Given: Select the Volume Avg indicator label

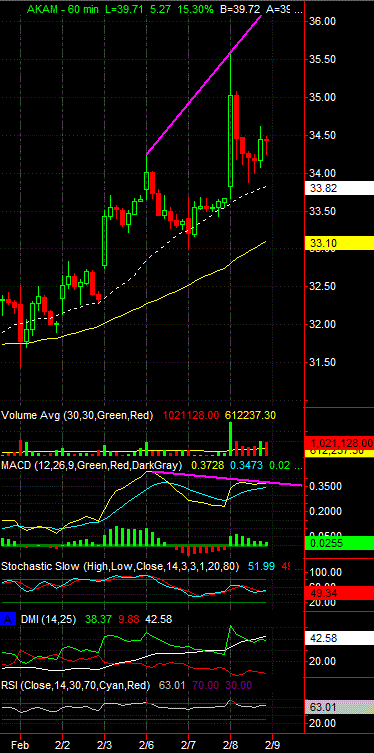Looking at the screenshot, I should pos(77,415).
